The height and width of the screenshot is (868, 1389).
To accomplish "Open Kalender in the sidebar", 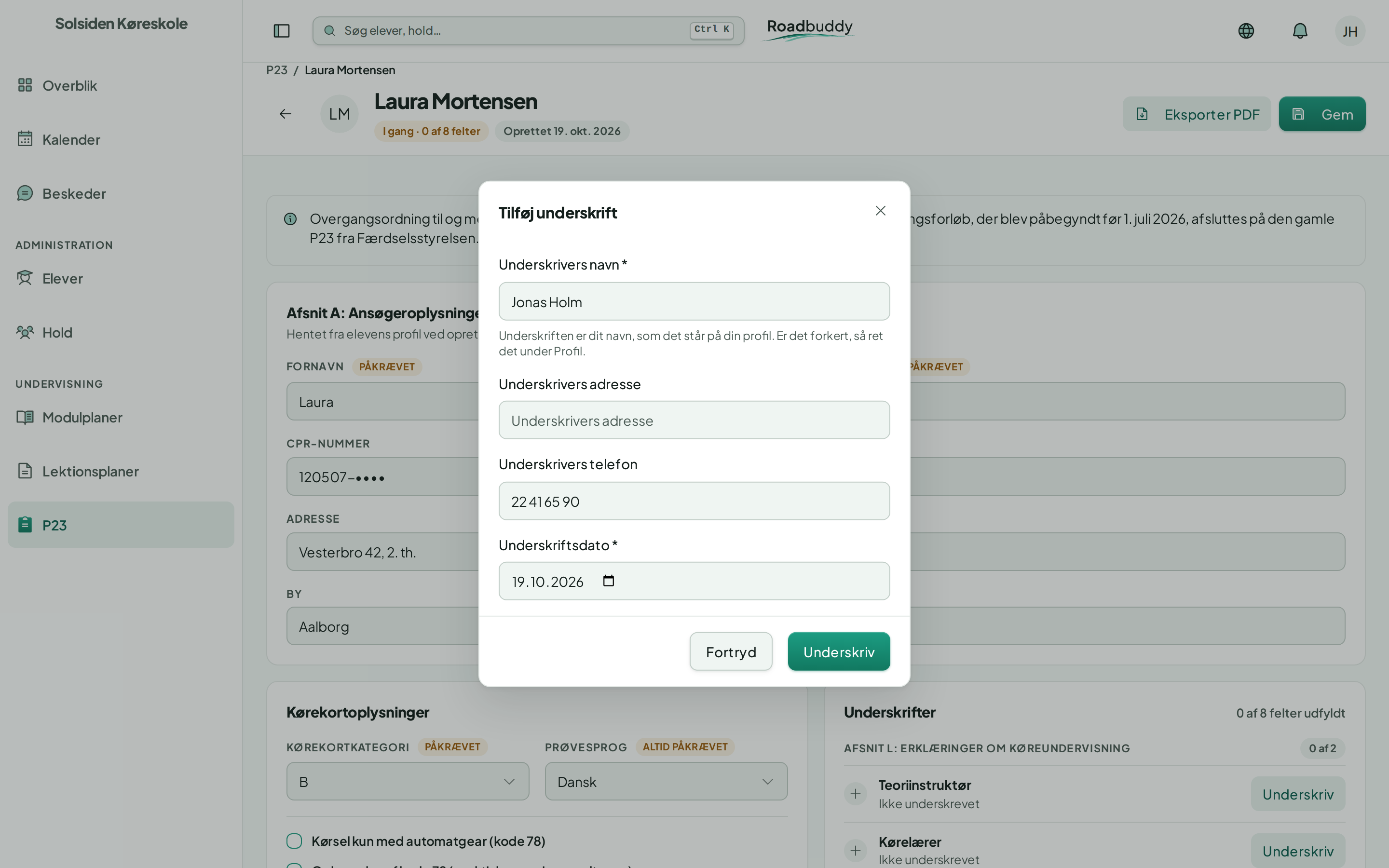I will 121,139.
